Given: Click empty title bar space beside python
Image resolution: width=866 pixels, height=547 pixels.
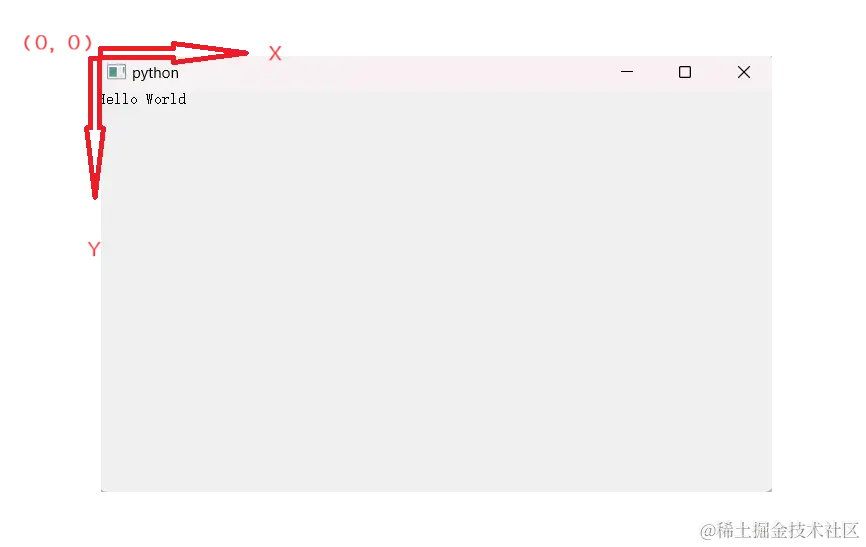Looking at the screenshot, I should pos(398,72).
